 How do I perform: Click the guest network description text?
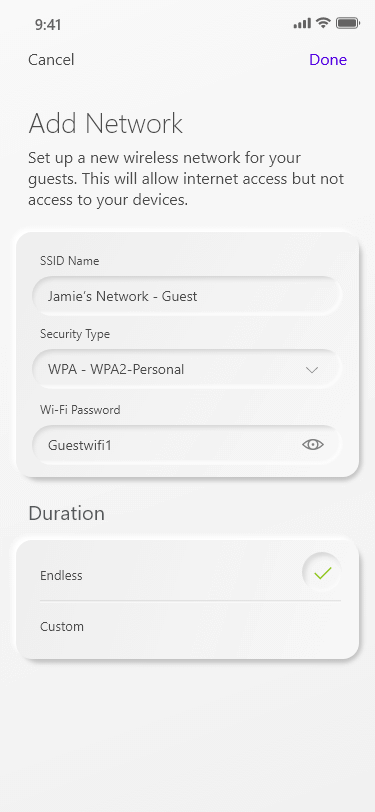tap(186, 179)
